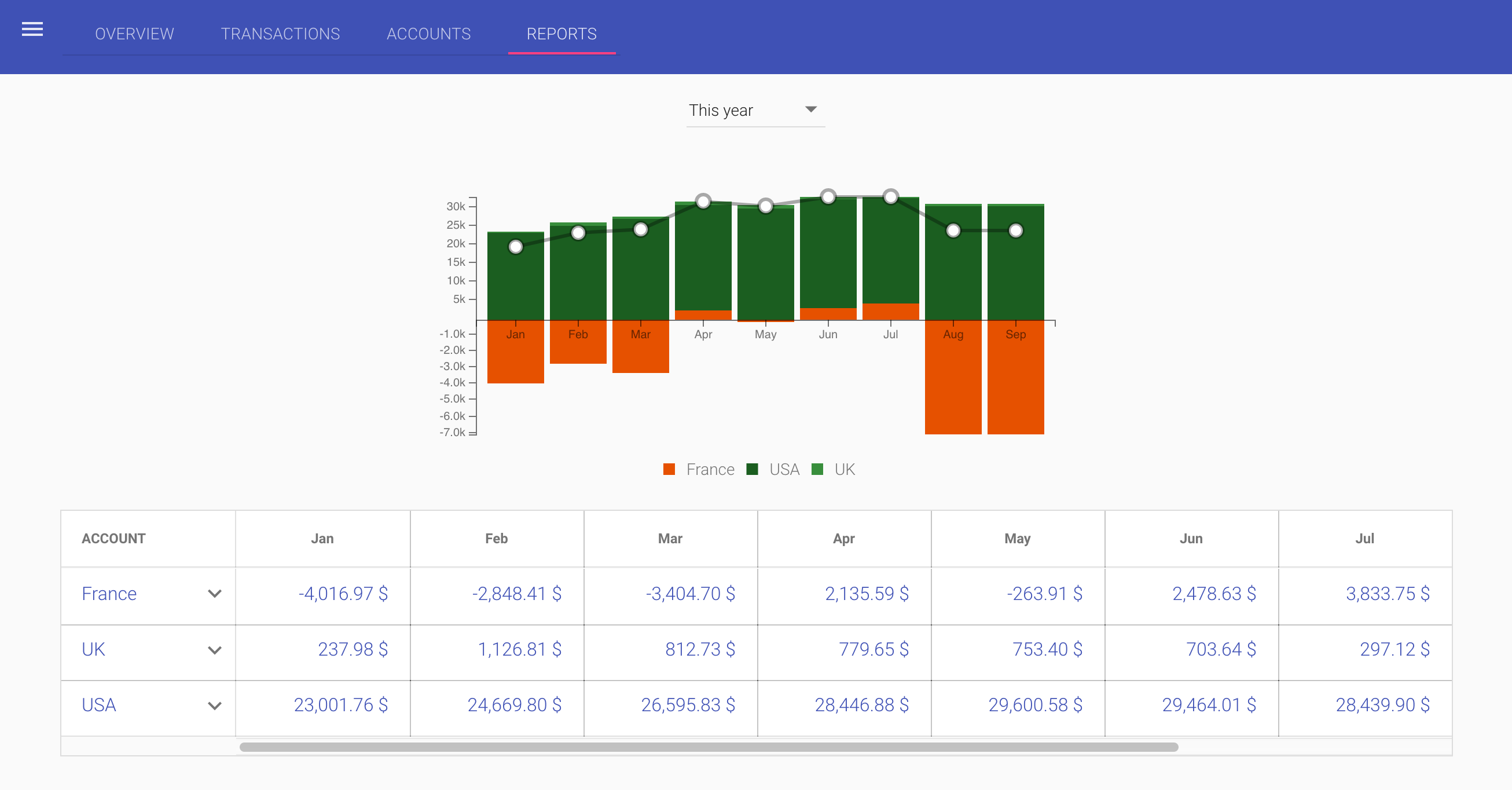Click the April data point on line

point(703,202)
